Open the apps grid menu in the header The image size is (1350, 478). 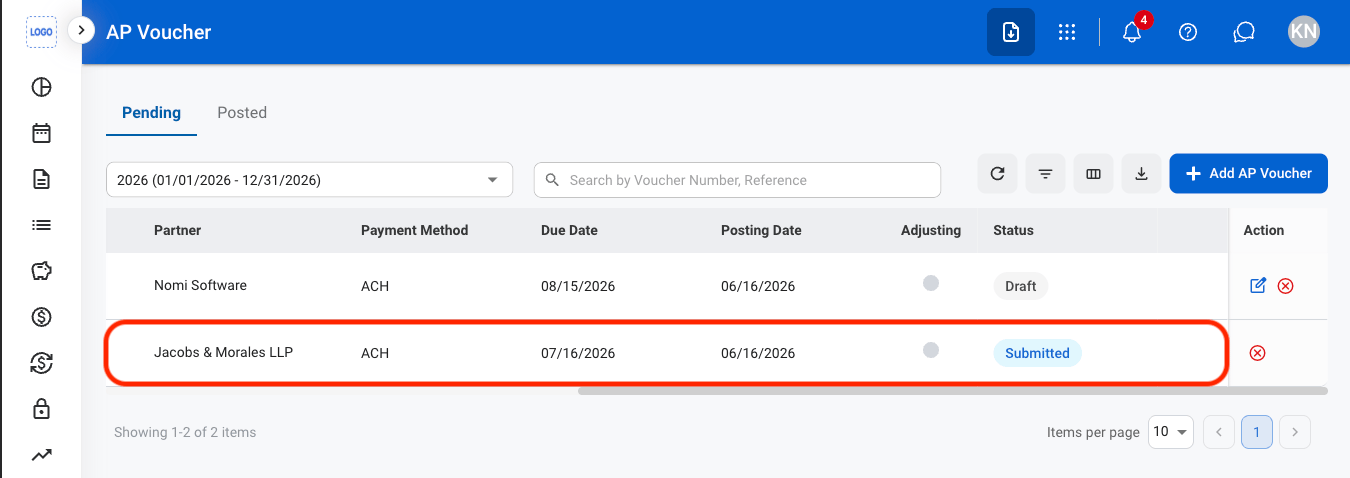tap(1067, 32)
